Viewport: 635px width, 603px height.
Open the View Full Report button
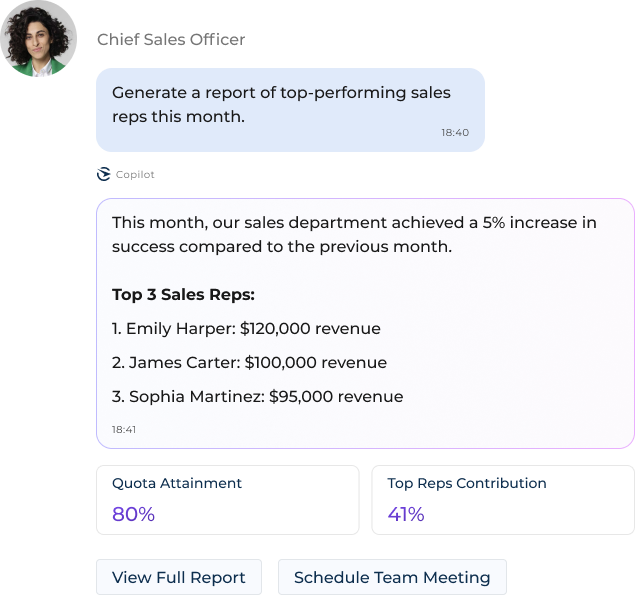(x=179, y=577)
